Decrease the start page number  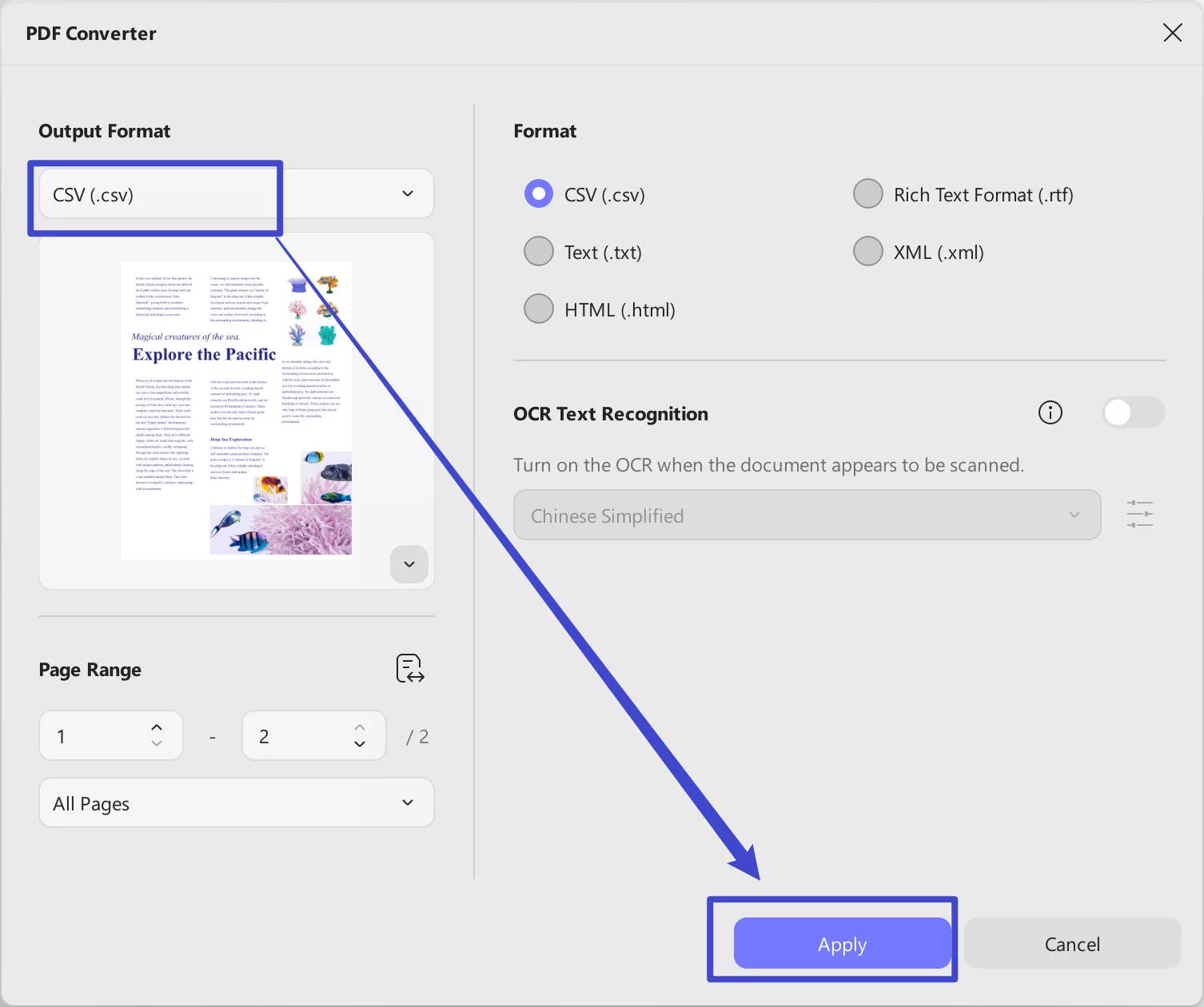pos(157,744)
